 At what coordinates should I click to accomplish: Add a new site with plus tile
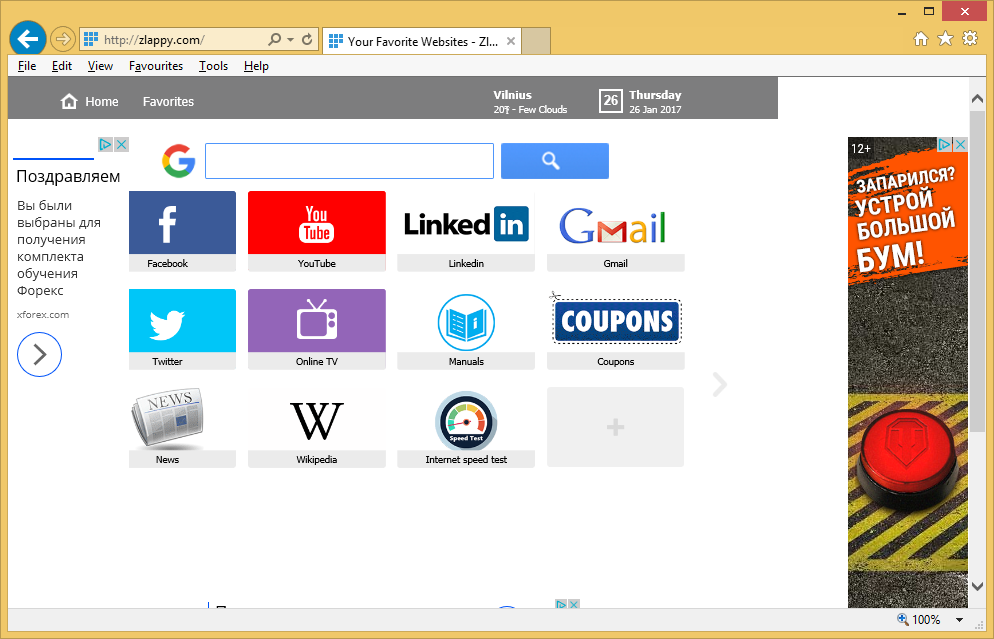coord(615,427)
